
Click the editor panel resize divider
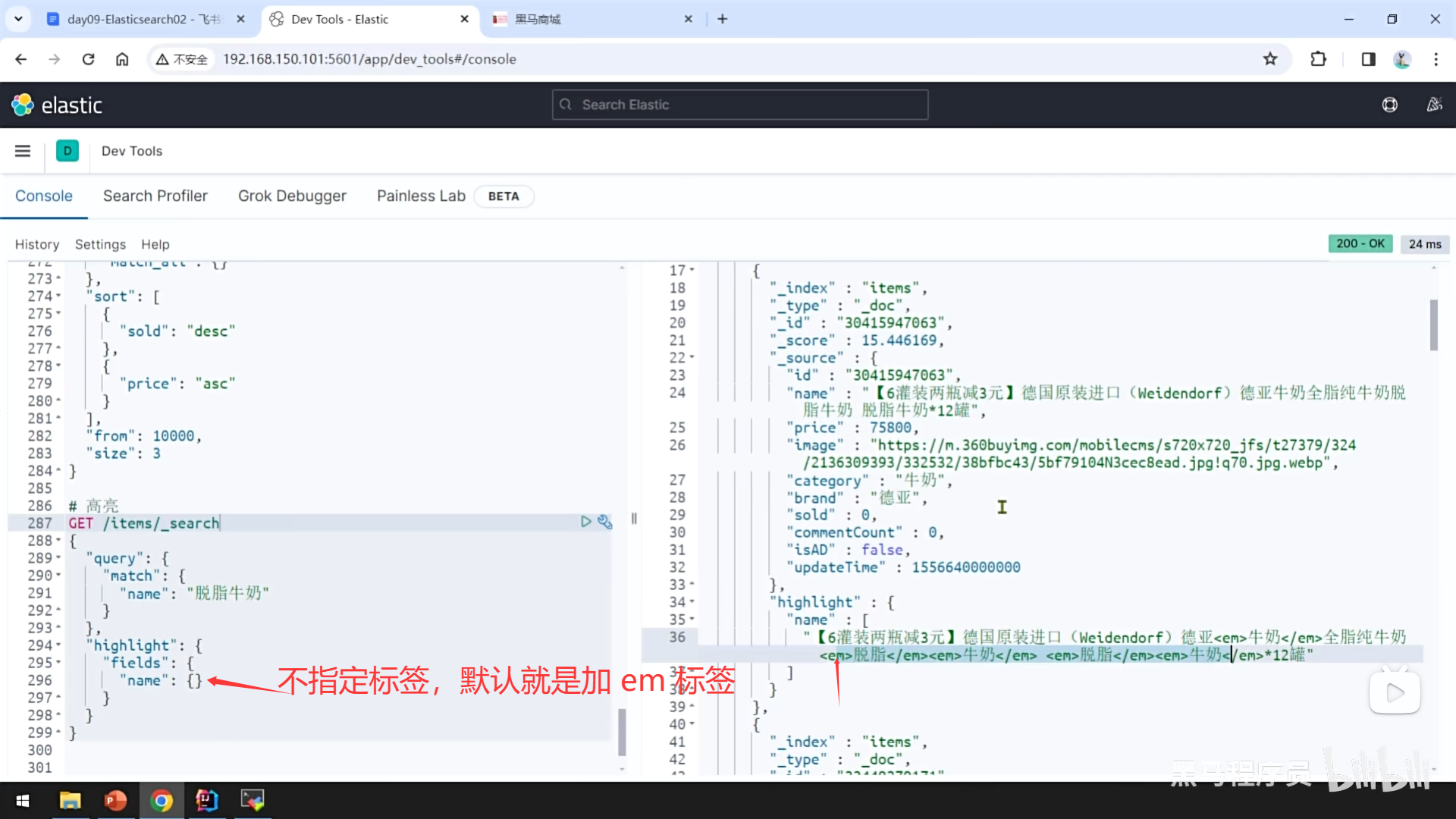634,519
